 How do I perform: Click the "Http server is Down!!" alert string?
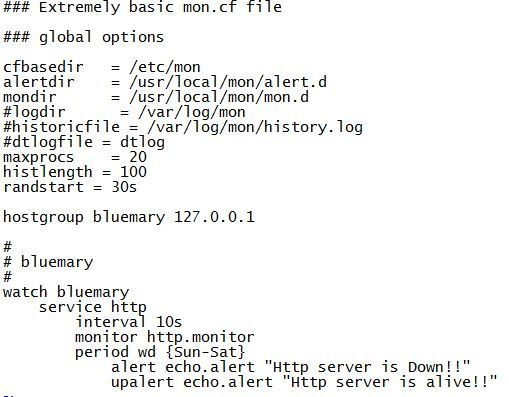[x=367, y=367]
